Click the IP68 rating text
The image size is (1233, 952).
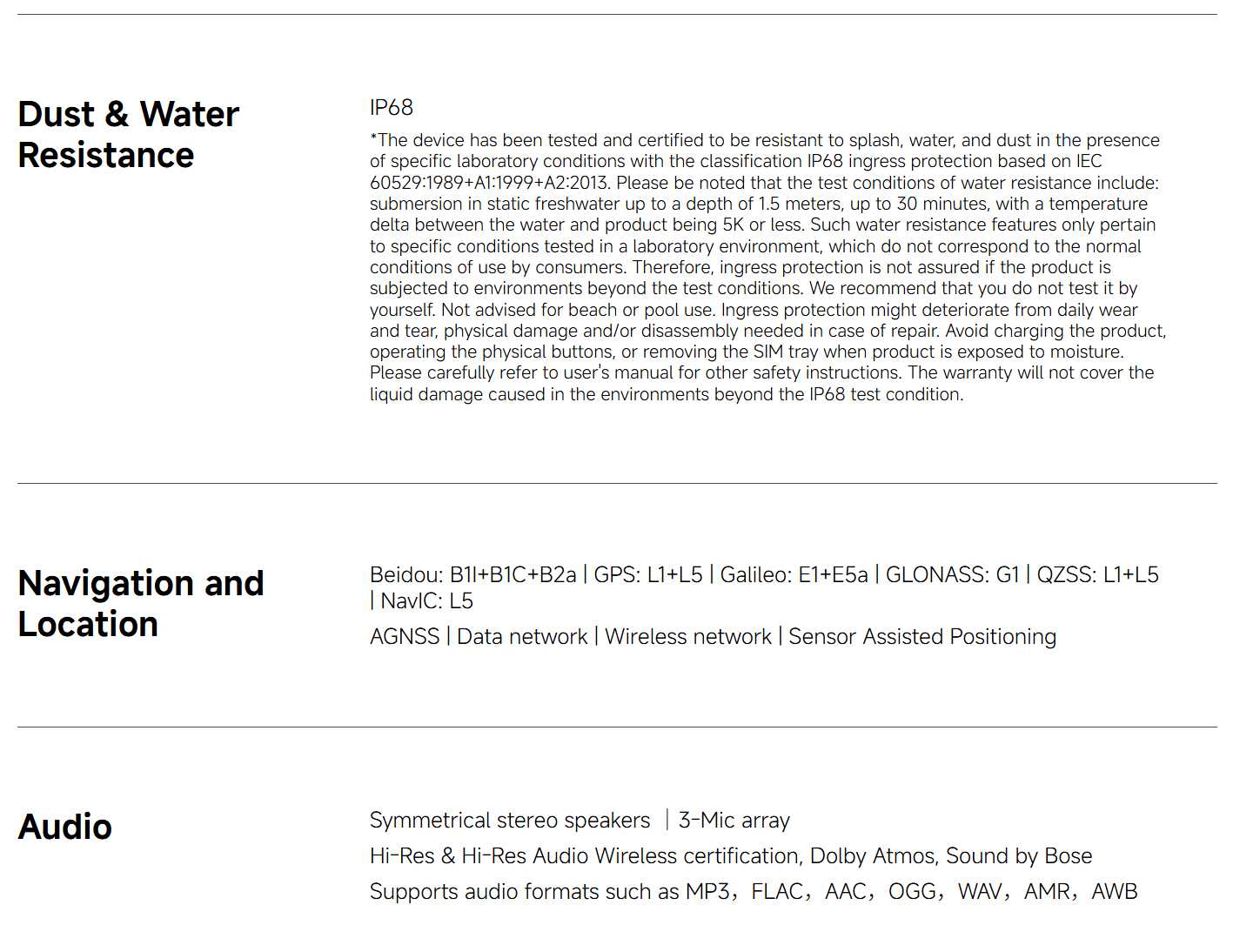tap(391, 108)
